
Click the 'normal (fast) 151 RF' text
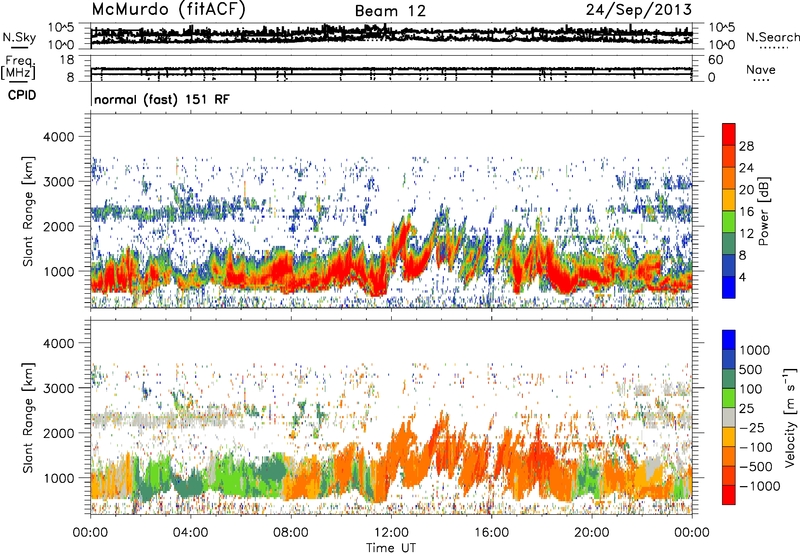tap(162, 99)
